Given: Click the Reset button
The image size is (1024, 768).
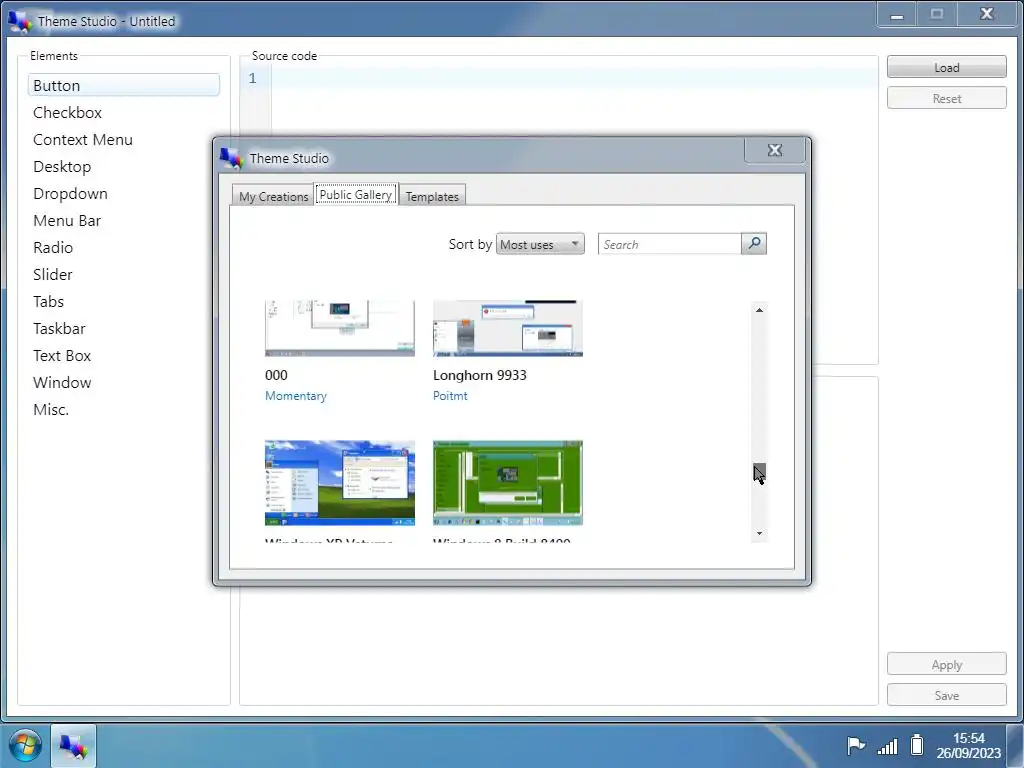Looking at the screenshot, I should click(946, 99).
